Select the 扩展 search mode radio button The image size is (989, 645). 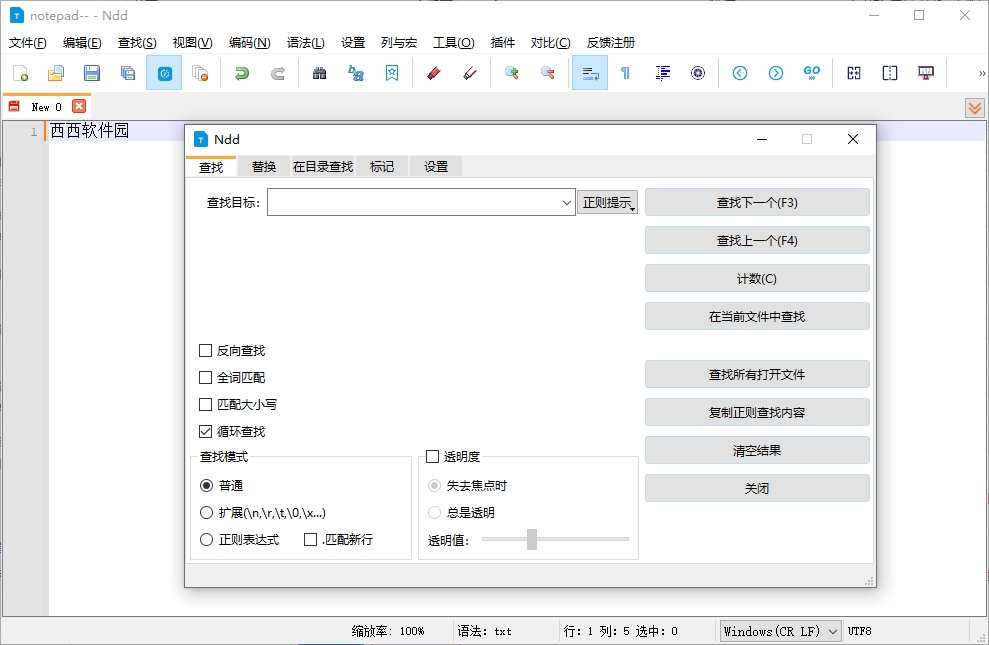[x=206, y=513]
